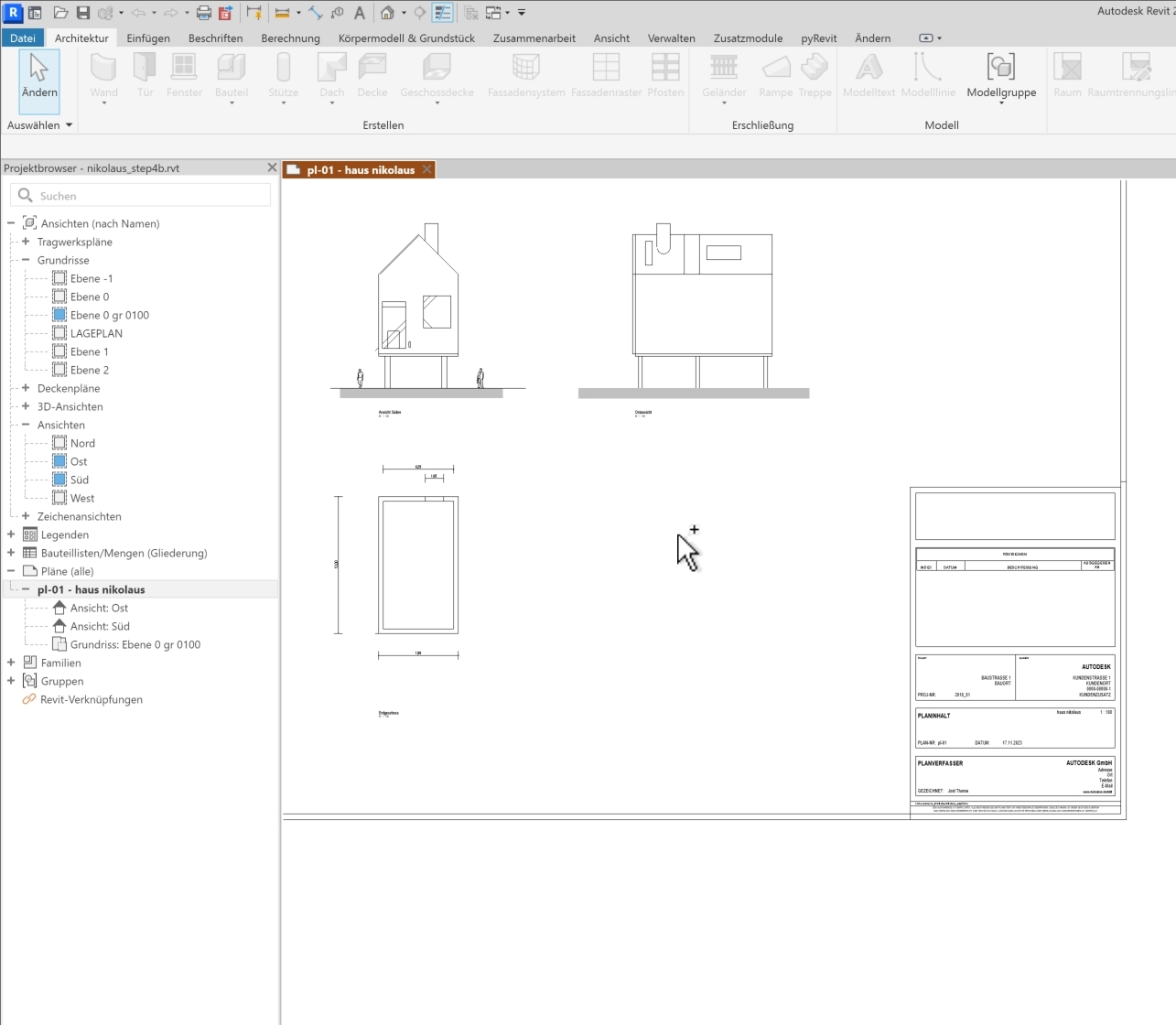Image resolution: width=1176 pixels, height=1025 pixels.
Task: Select the Ansicht: Süd sheet view item
Action: pos(100,626)
